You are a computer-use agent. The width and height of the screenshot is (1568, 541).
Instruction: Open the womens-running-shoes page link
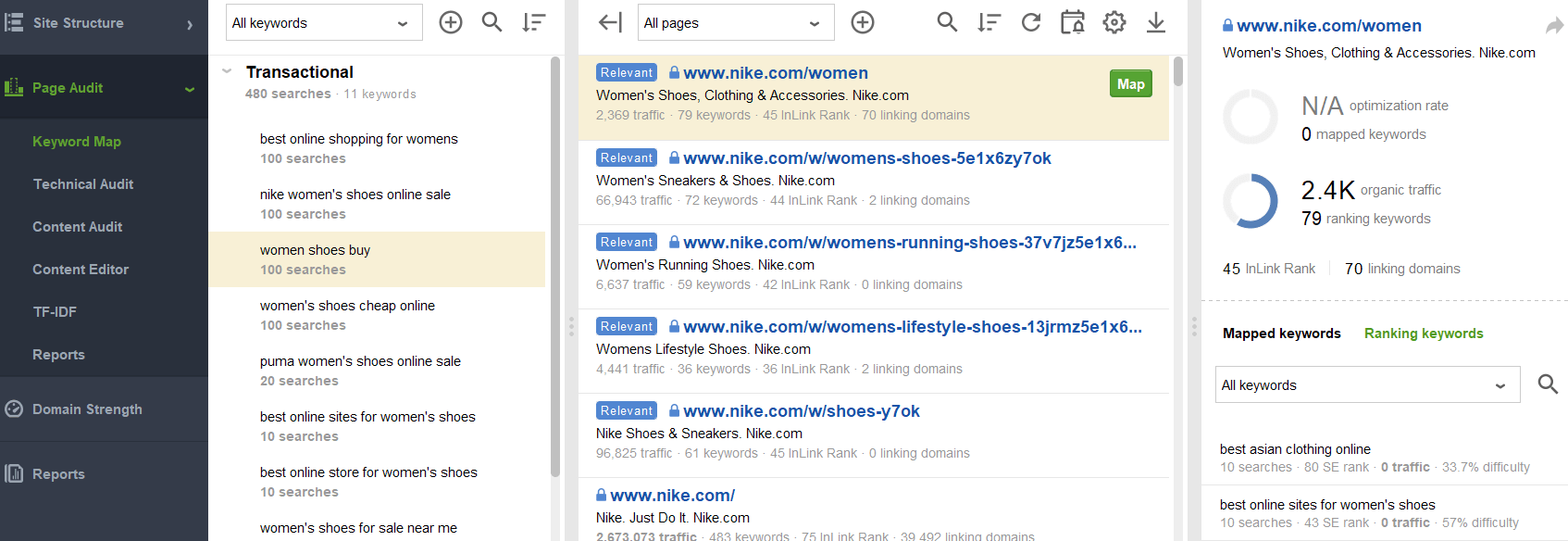pos(910,243)
